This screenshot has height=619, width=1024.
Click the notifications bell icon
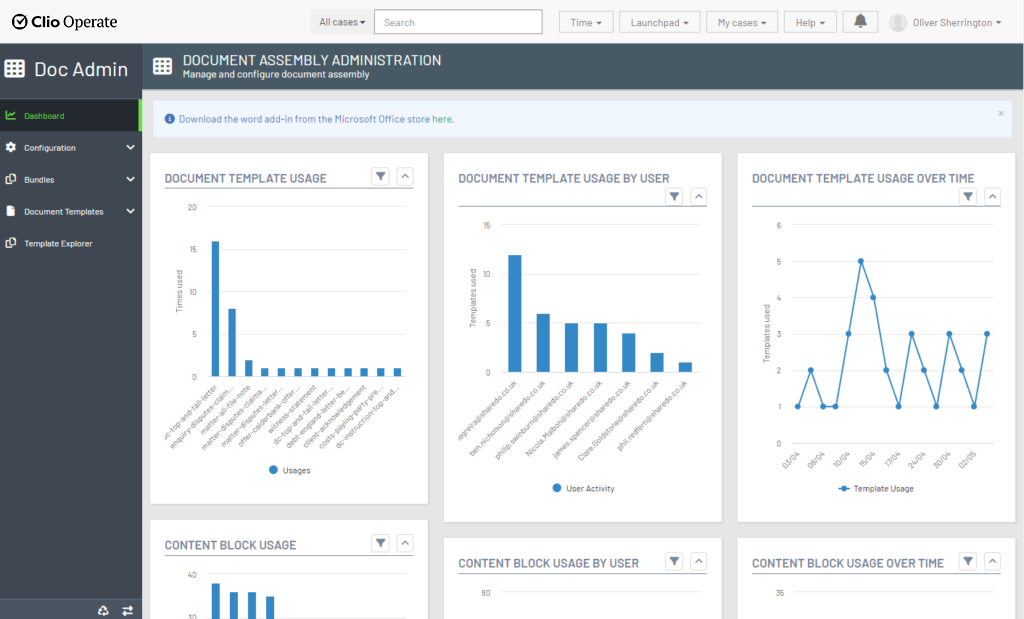[x=860, y=22]
